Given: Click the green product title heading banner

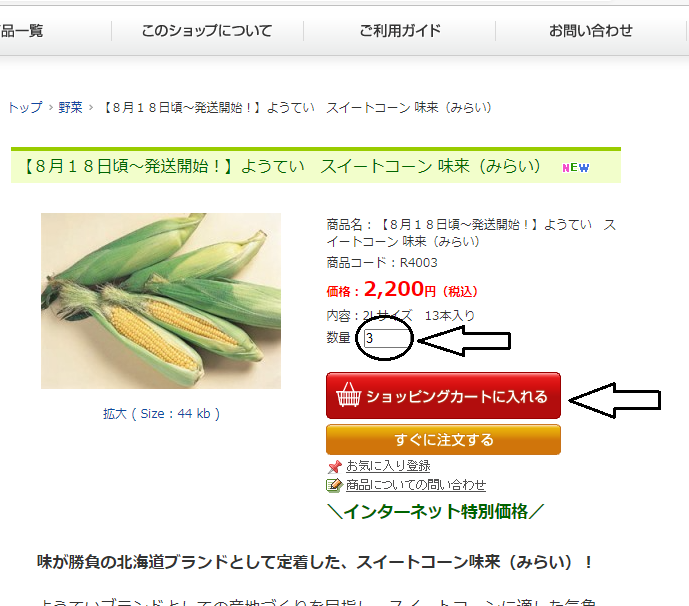Looking at the screenshot, I should click(316, 166).
